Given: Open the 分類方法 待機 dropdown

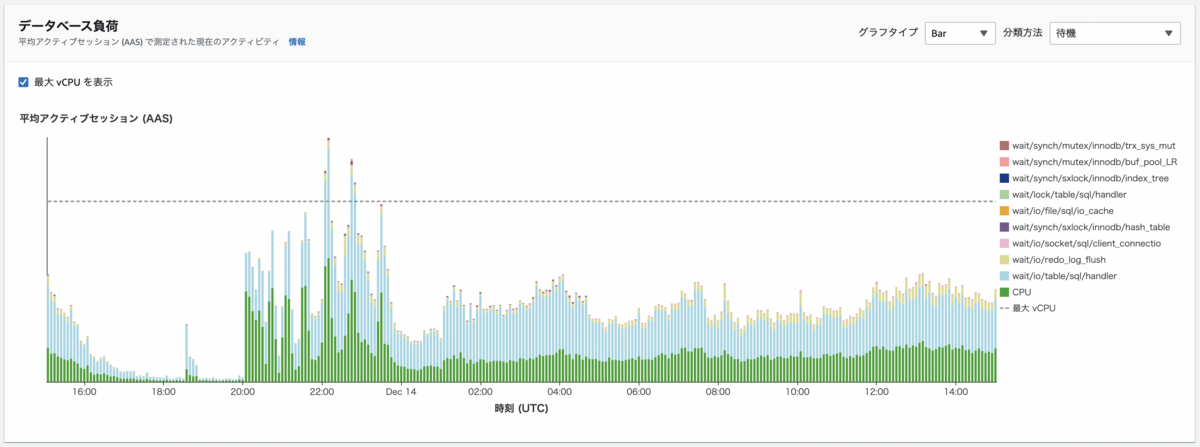Looking at the screenshot, I should (1116, 33).
